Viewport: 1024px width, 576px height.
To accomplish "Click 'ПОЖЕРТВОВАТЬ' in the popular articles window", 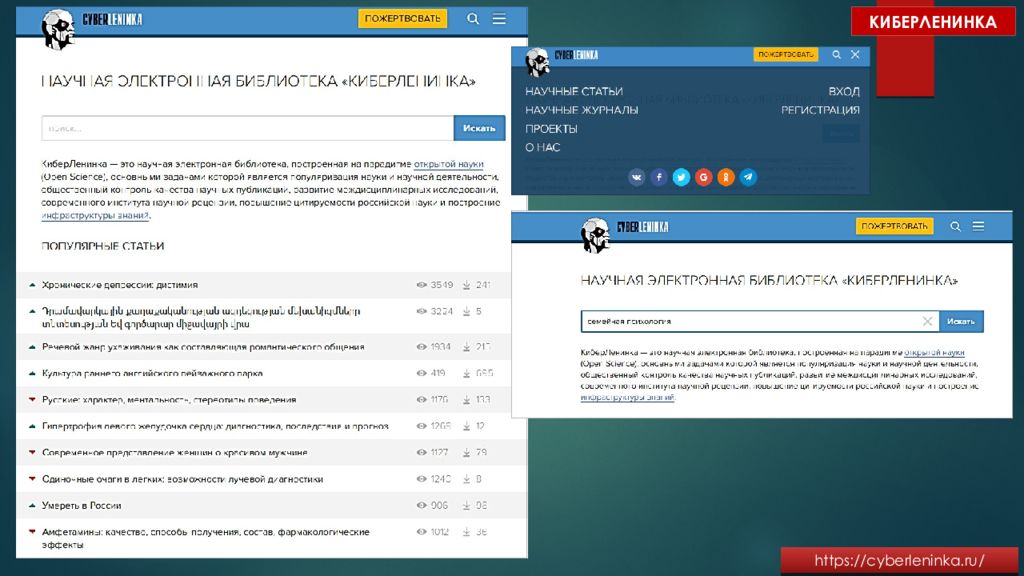I will (x=402, y=18).
